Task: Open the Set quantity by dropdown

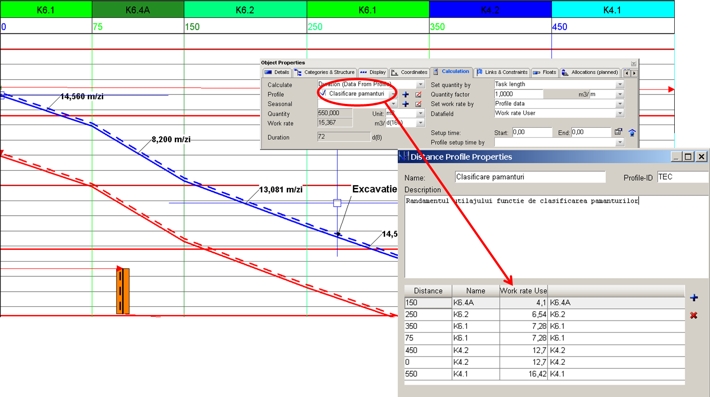Action: [x=619, y=84]
